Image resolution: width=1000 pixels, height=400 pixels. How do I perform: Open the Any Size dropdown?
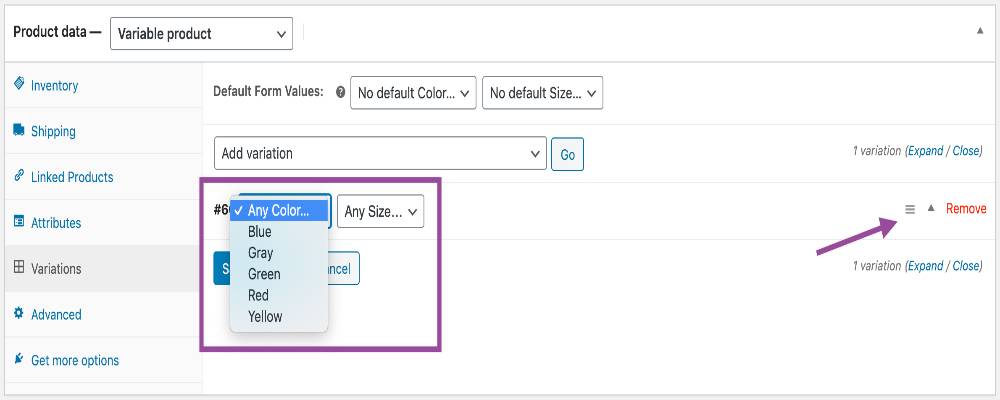(x=380, y=211)
